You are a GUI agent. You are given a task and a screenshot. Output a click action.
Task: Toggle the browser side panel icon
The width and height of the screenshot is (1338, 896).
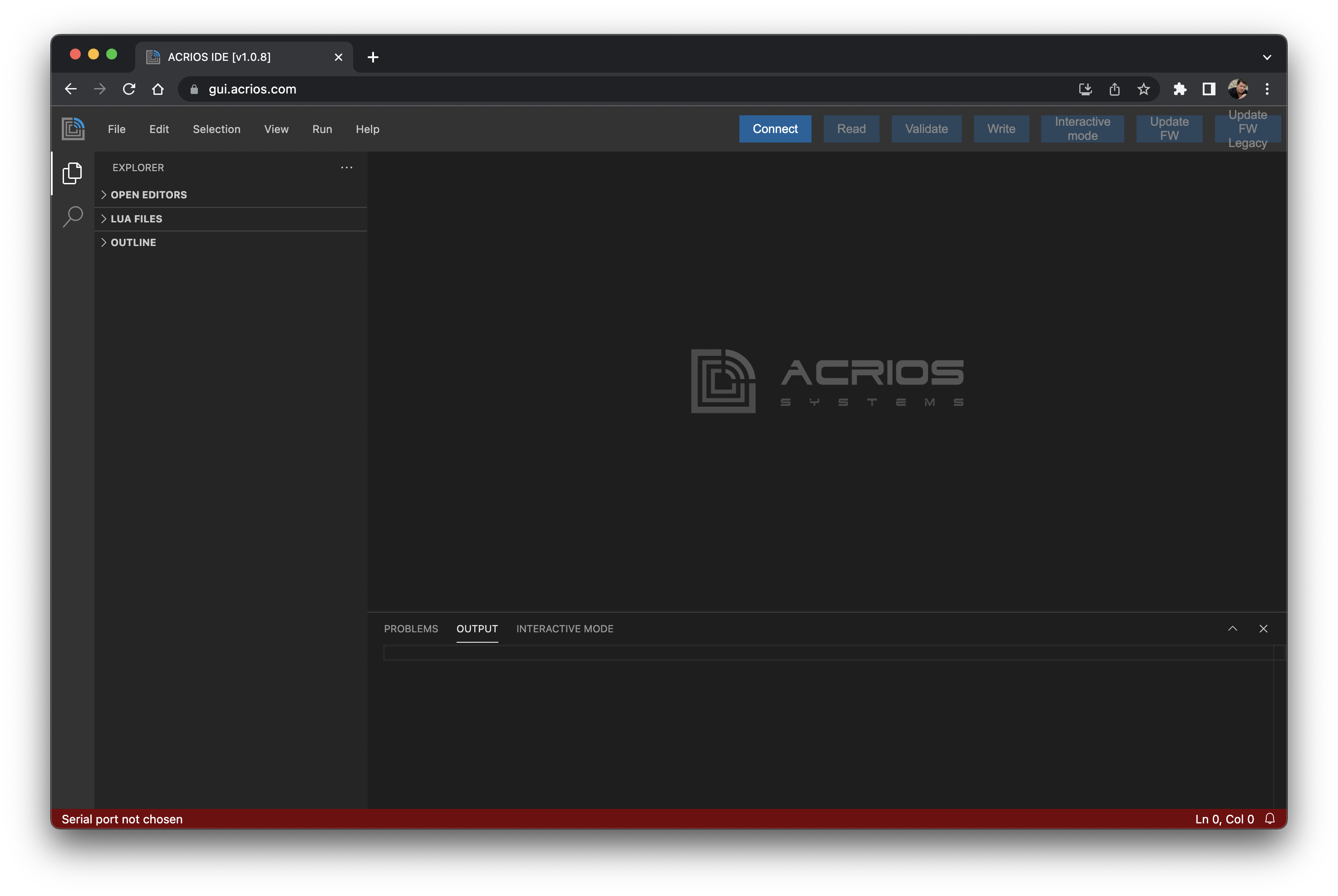[1209, 89]
